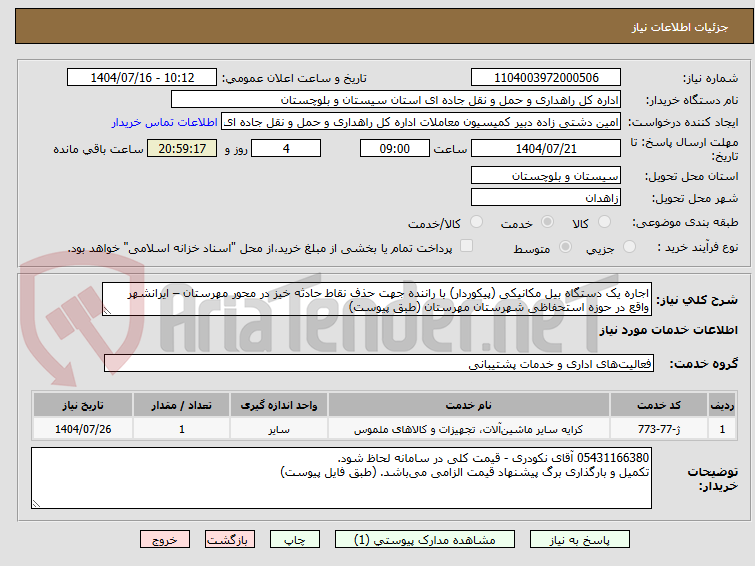Click the resize handle of توضیحات خریدار textarea
The image size is (755, 566).
pos(36,504)
